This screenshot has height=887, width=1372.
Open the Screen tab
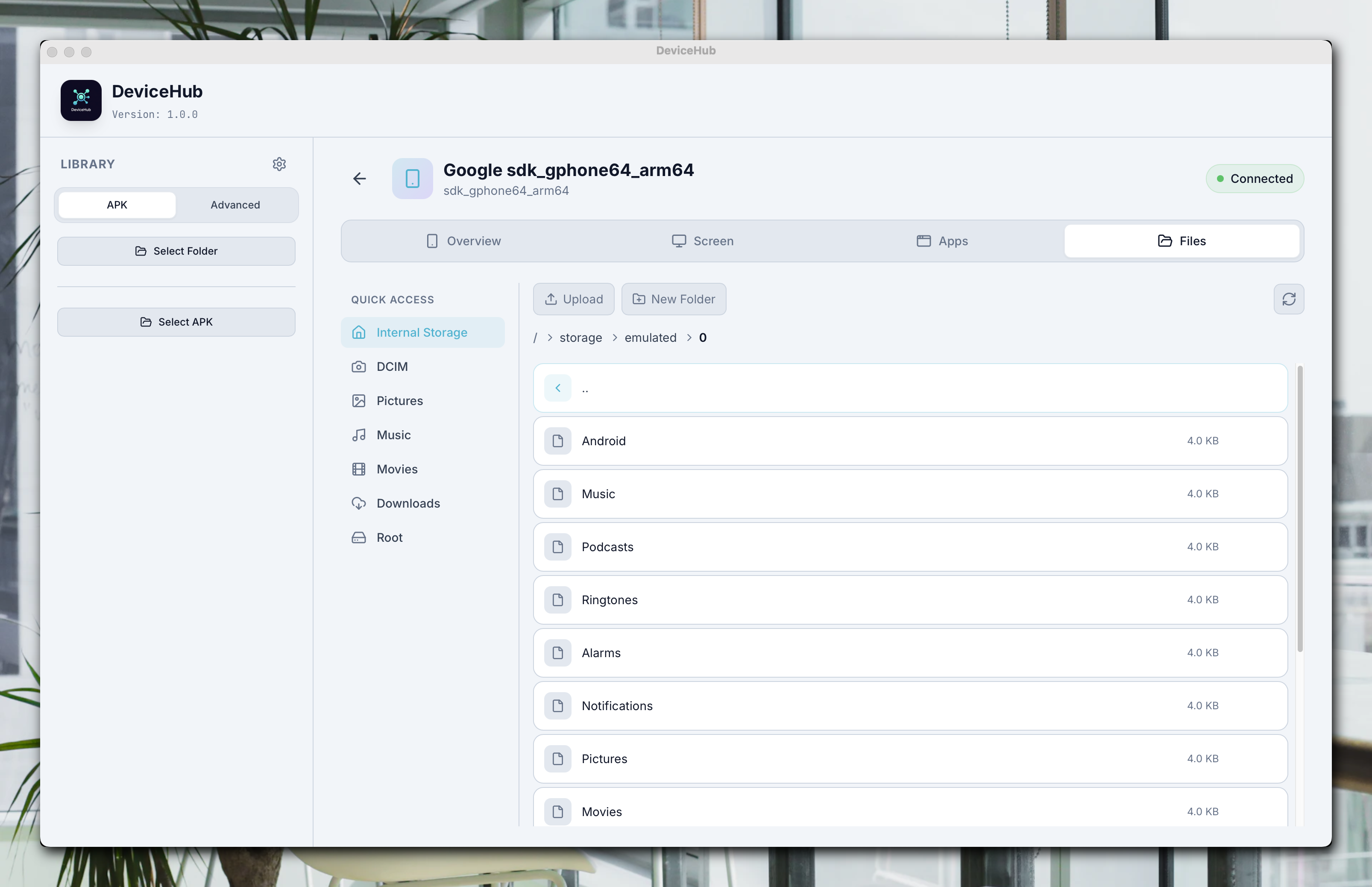coord(702,241)
